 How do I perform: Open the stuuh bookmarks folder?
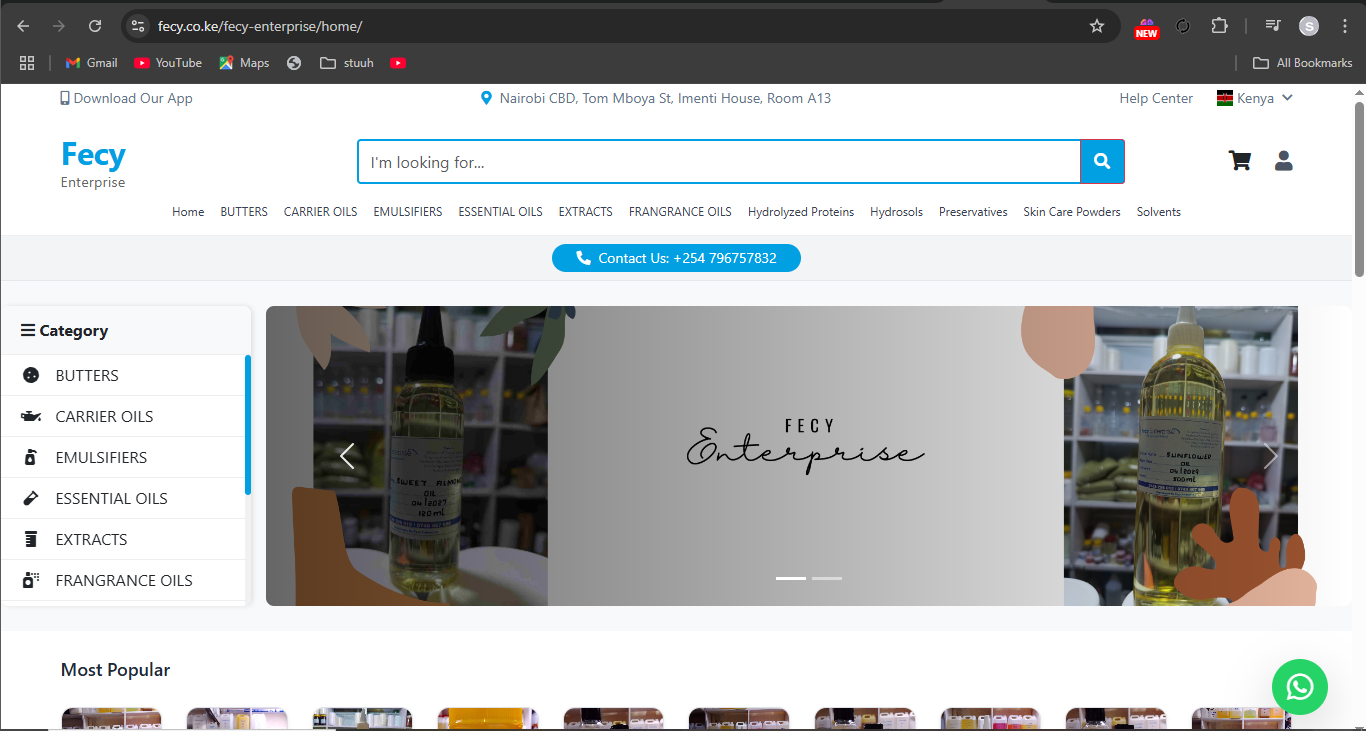347,63
